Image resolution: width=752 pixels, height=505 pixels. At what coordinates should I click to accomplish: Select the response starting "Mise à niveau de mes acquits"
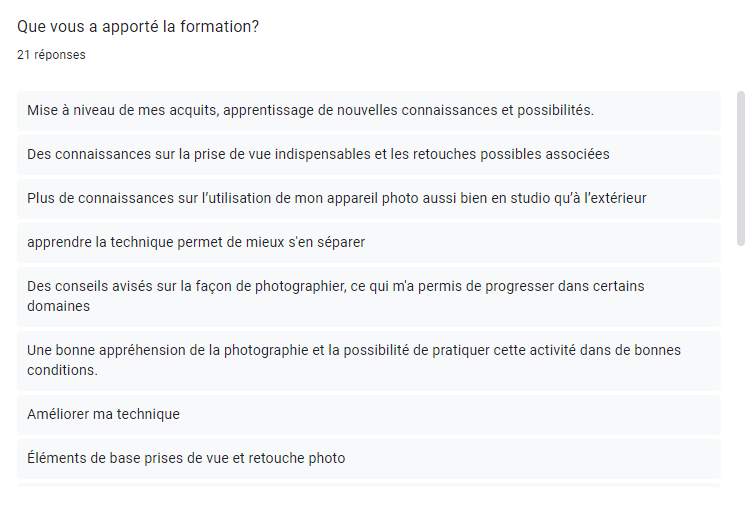[x=310, y=110]
